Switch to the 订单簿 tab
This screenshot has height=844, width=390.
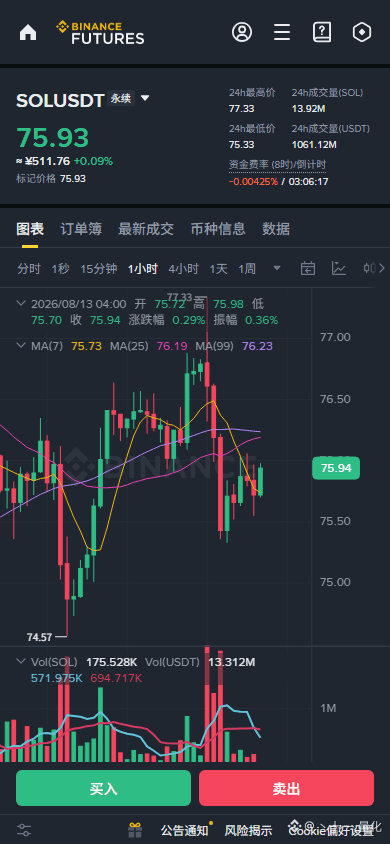(81, 229)
